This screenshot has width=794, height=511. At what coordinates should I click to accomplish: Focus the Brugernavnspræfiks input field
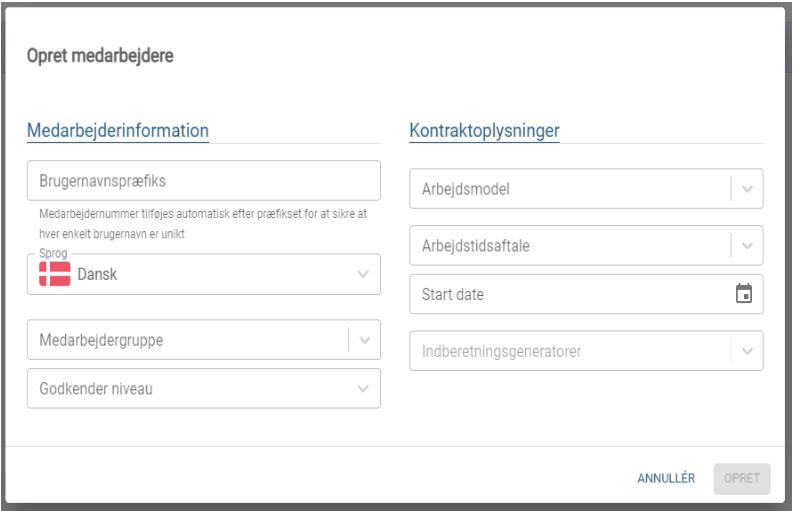click(x=204, y=181)
